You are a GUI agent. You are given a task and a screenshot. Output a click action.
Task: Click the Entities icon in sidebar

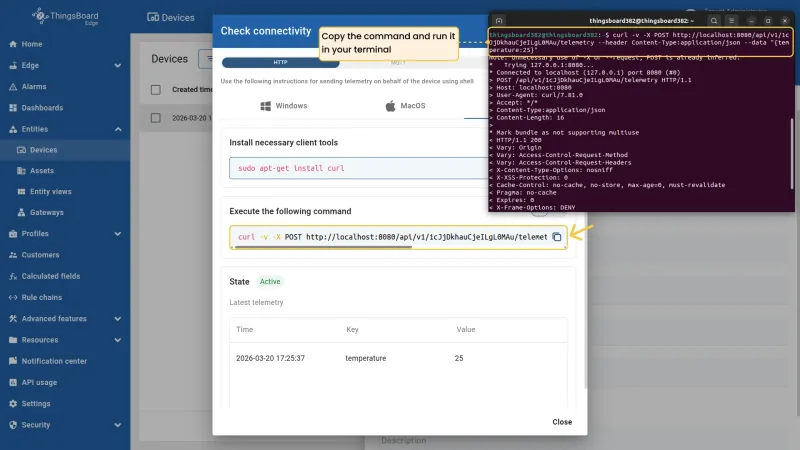[x=13, y=129]
